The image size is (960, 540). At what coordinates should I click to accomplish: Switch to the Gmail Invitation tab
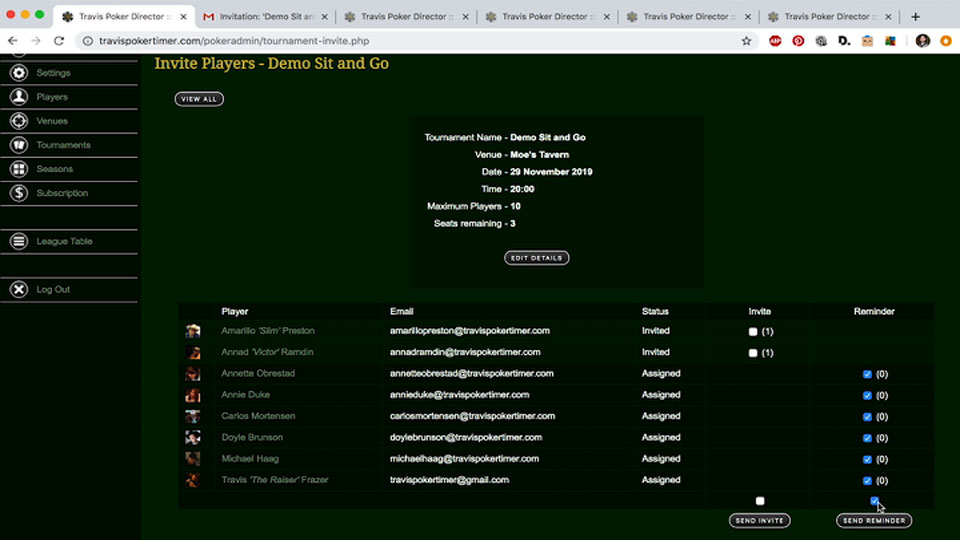click(260, 17)
